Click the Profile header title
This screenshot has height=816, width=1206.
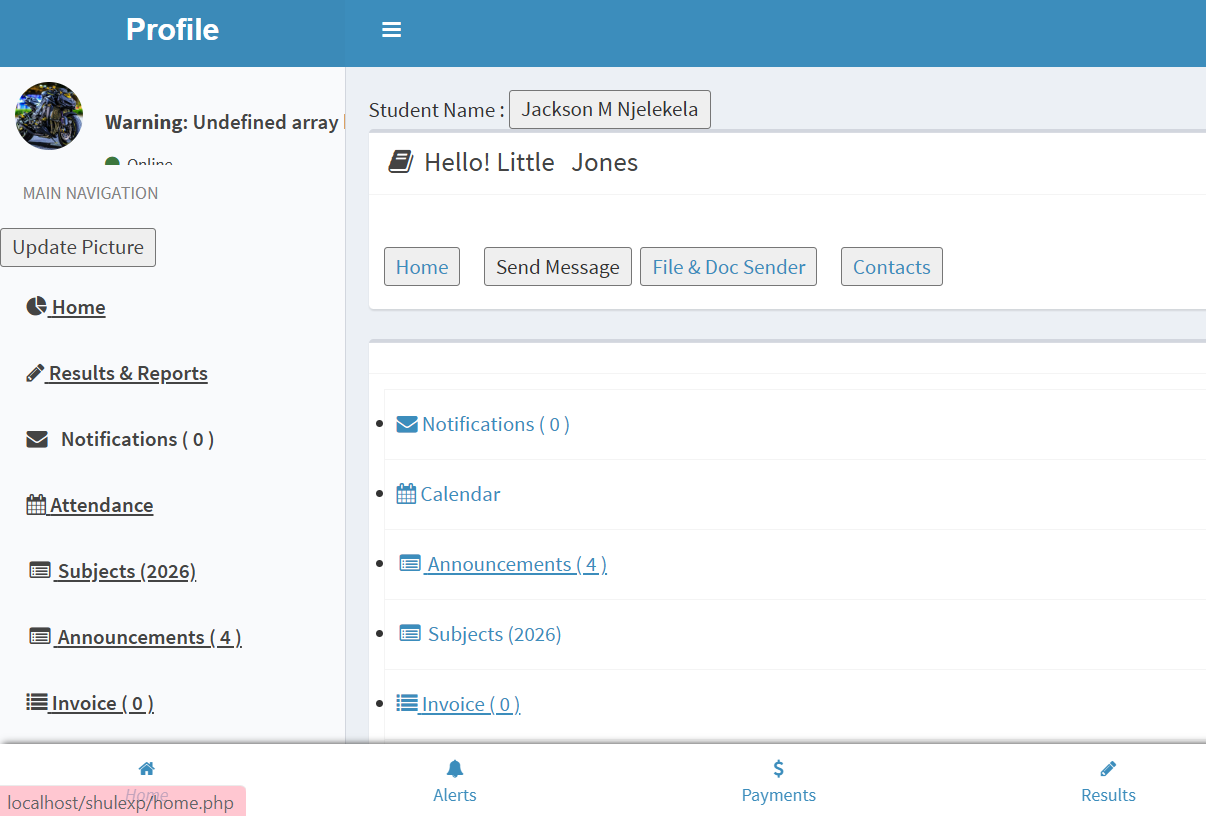point(172,30)
